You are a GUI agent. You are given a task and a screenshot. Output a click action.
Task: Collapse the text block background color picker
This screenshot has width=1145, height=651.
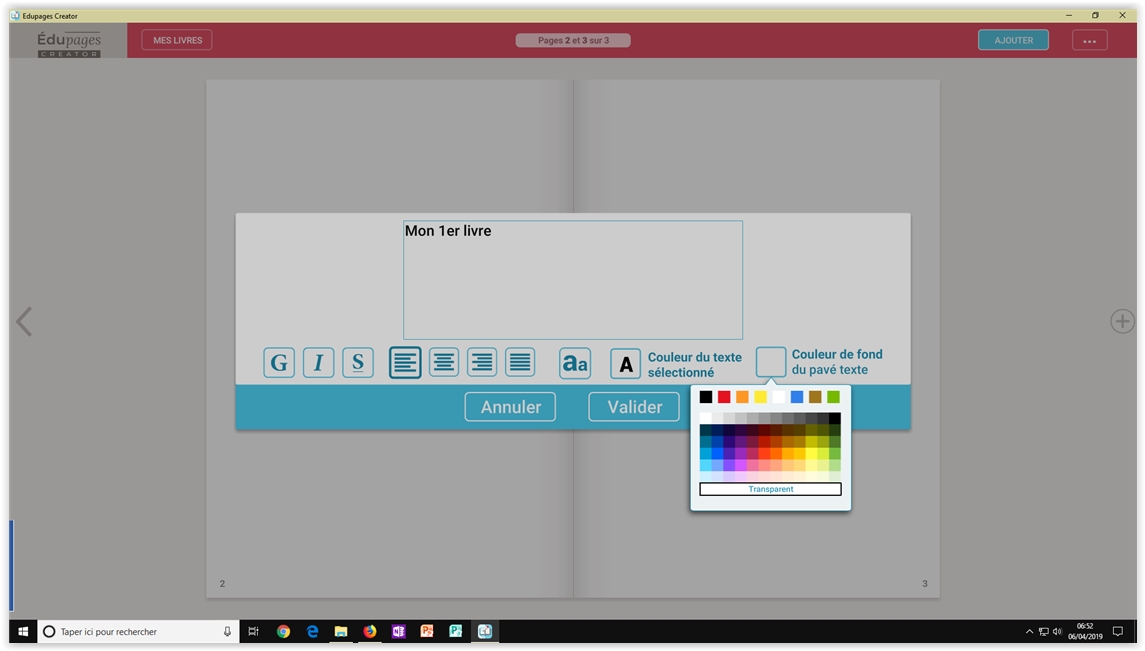[x=771, y=362]
